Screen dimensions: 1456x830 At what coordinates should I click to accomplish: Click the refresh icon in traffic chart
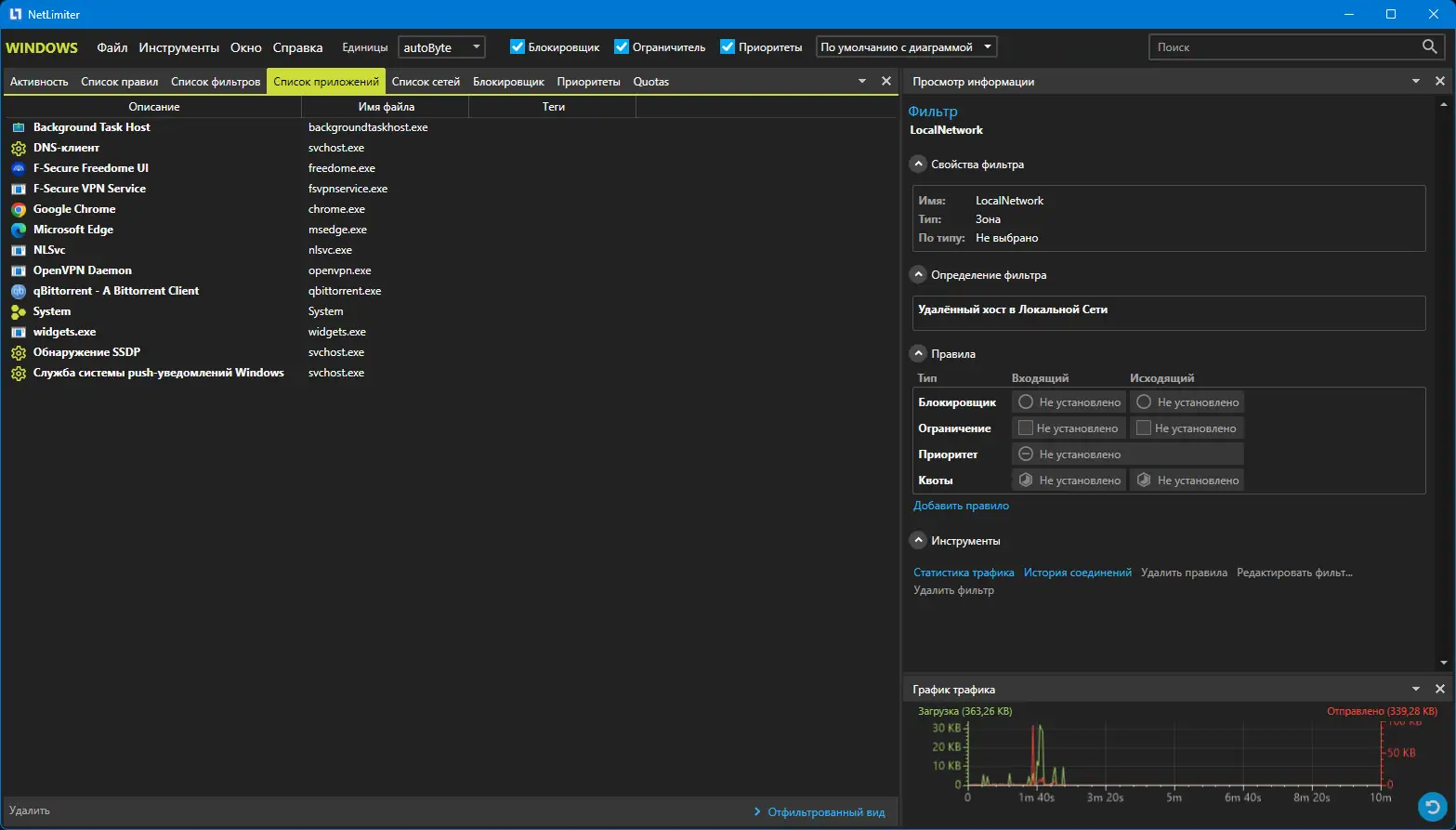click(1432, 806)
